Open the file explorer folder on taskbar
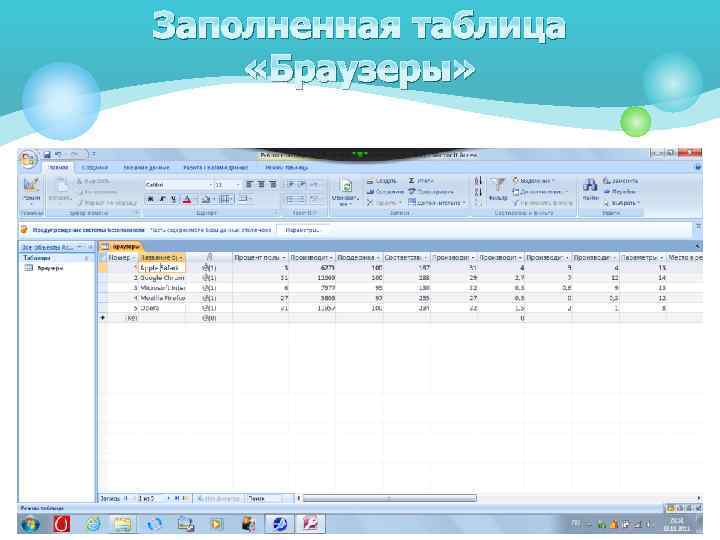Screen dimensions: 720x540 coord(123,524)
